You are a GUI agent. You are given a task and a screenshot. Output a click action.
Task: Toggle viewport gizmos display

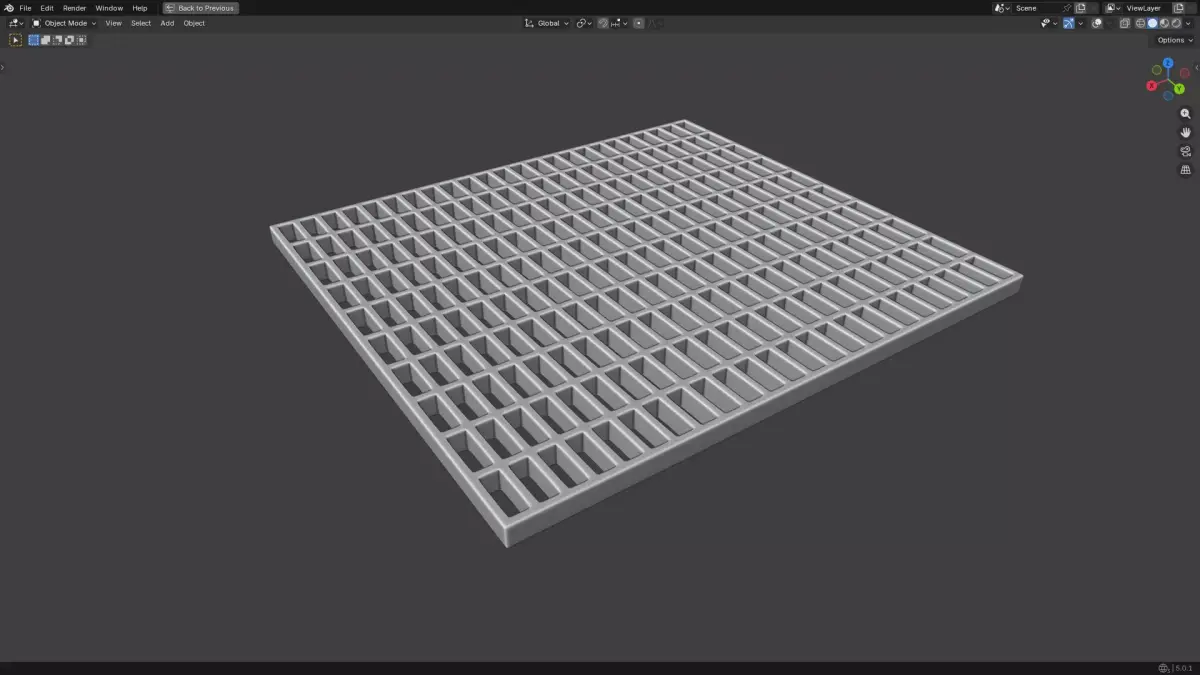click(x=1069, y=23)
